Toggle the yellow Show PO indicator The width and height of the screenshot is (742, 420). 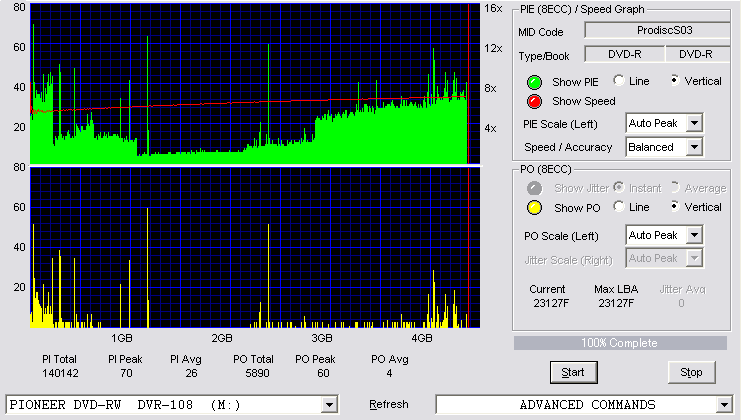[534, 208]
